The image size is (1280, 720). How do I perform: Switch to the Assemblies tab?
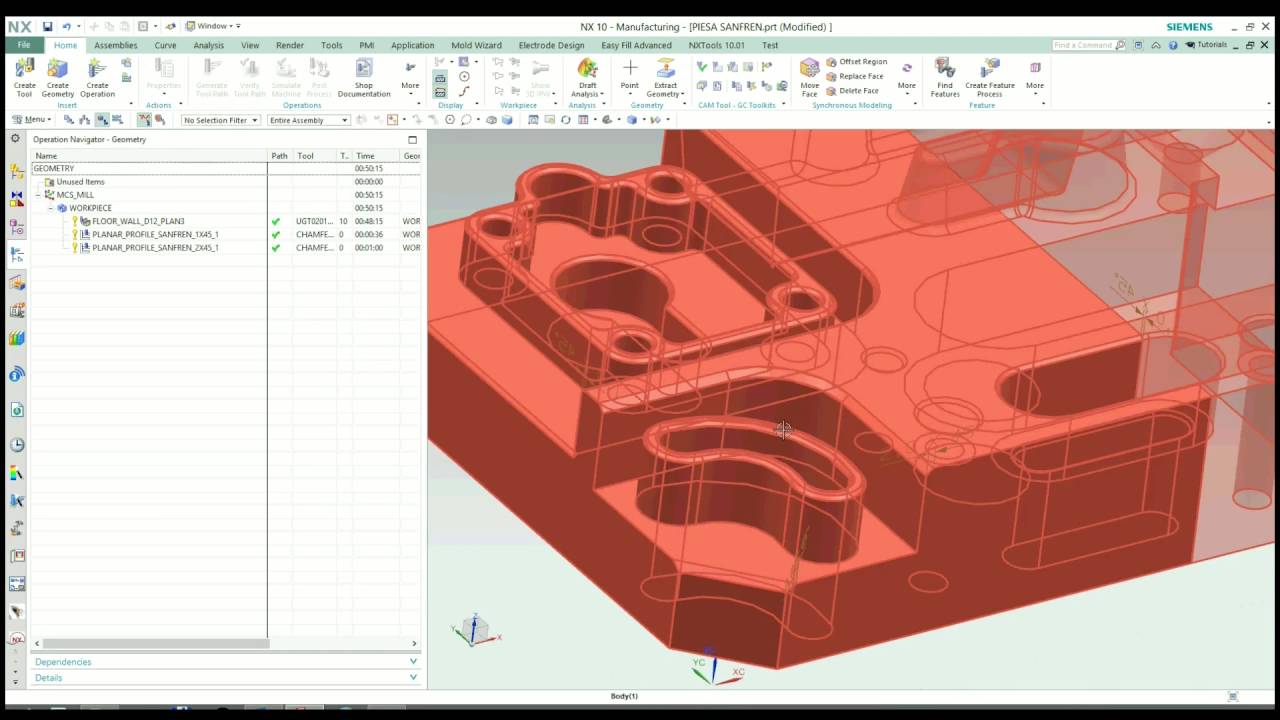click(x=116, y=45)
